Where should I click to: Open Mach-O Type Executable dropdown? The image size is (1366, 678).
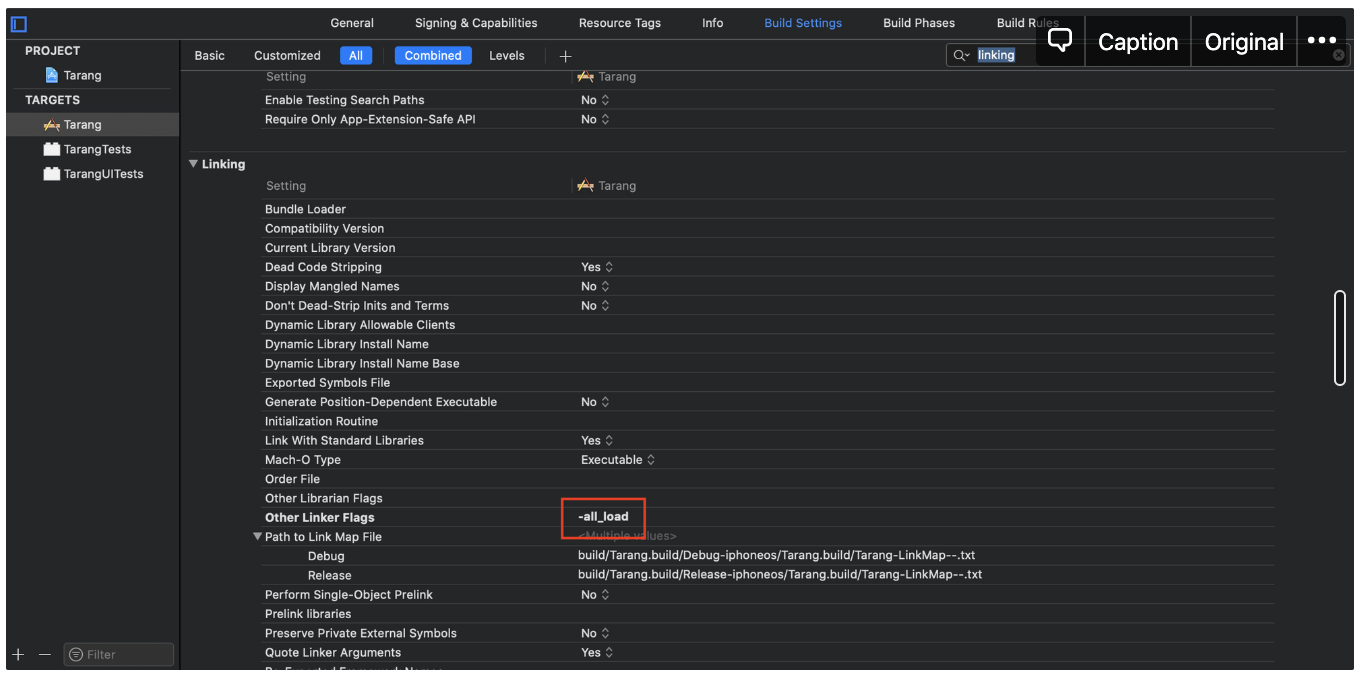tap(618, 460)
